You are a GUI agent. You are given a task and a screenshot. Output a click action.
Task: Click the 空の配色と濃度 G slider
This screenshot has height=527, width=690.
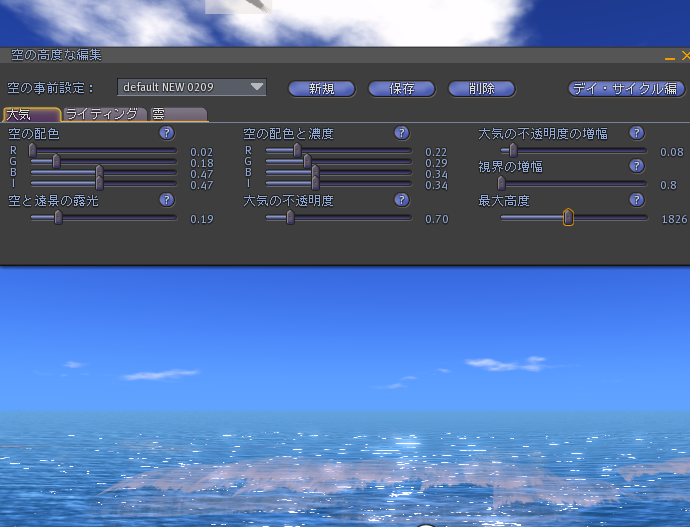(338, 161)
